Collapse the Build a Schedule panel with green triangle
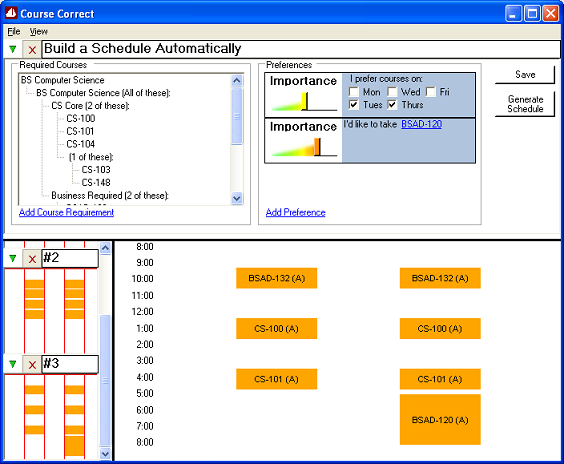 click(13, 49)
